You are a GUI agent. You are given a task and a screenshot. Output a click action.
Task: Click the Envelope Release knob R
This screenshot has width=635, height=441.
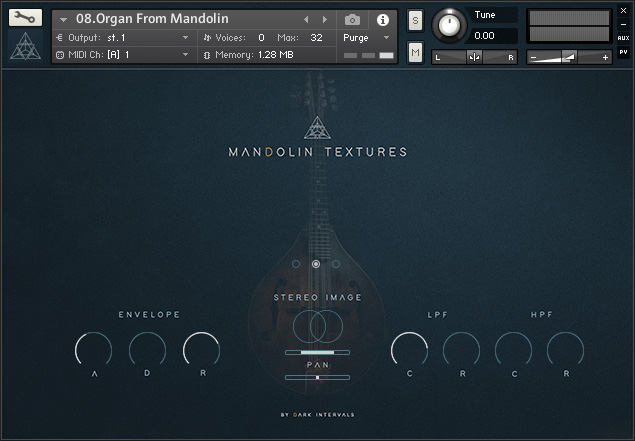(202, 350)
